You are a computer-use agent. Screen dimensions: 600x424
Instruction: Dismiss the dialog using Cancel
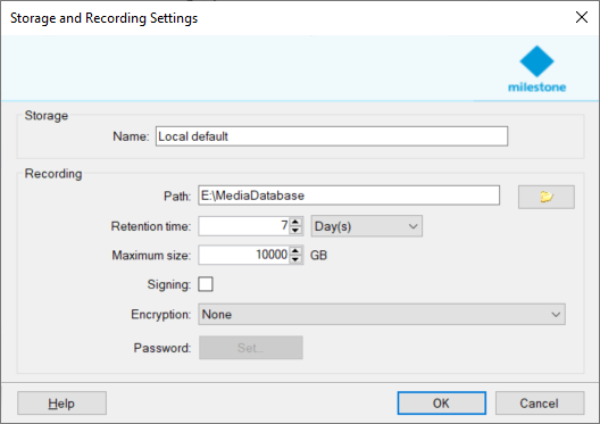[540, 403]
